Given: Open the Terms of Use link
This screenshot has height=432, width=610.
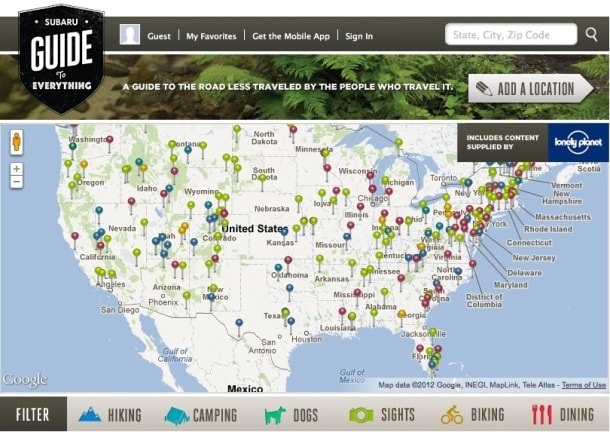Looking at the screenshot, I should click(584, 385).
